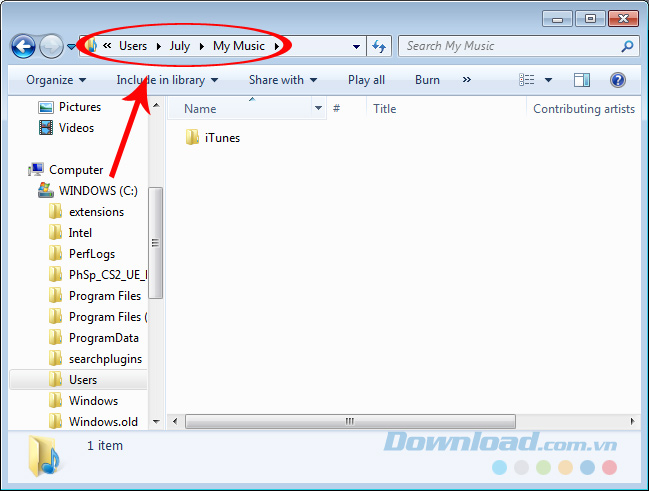Click the Users breadcrumb in address bar
This screenshot has width=649, height=491.
click(133, 46)
